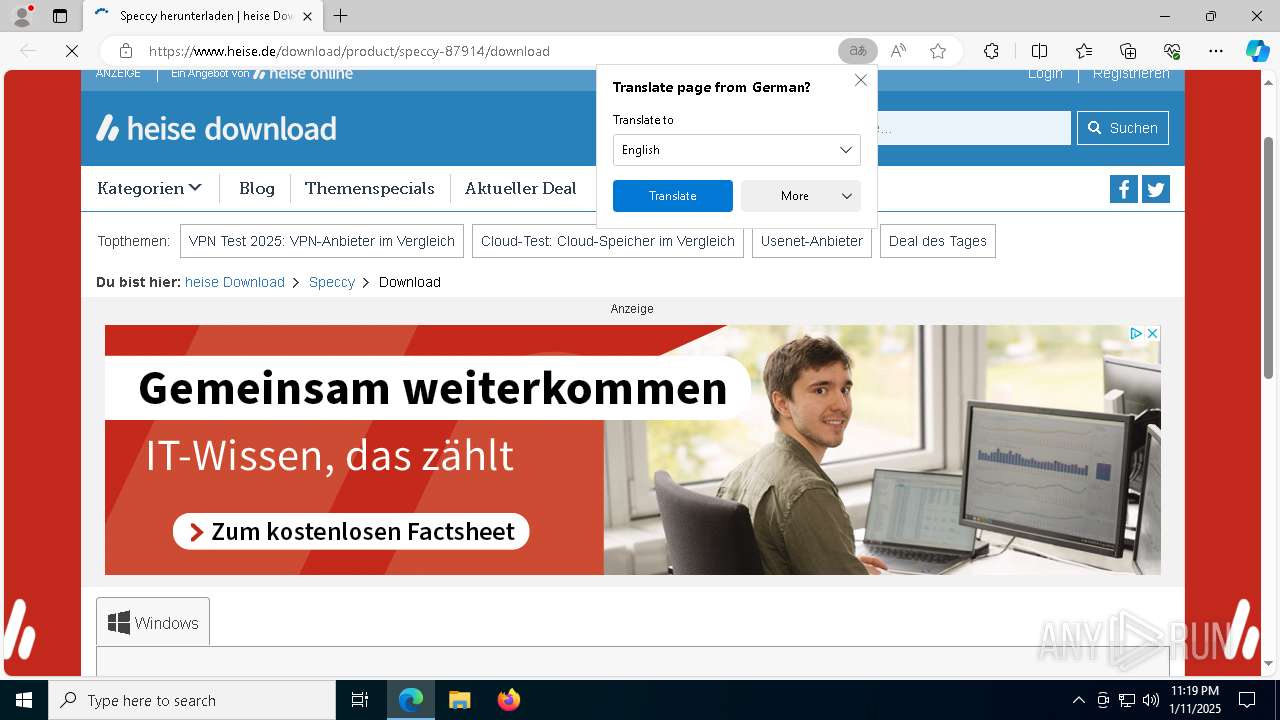The image size is (1280, 720).
Task: Click the taskbar search box
Action: (x=192, y=700)
